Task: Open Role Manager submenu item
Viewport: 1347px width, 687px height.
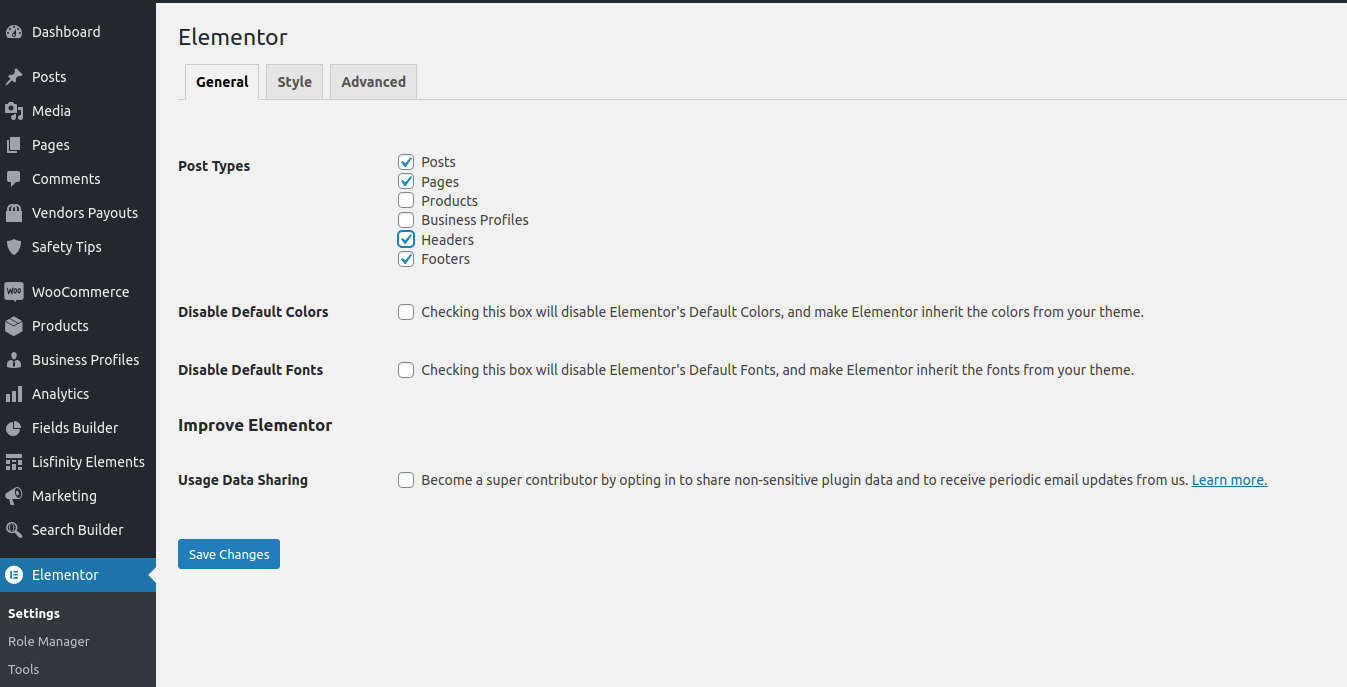Action: pos(49,642)
